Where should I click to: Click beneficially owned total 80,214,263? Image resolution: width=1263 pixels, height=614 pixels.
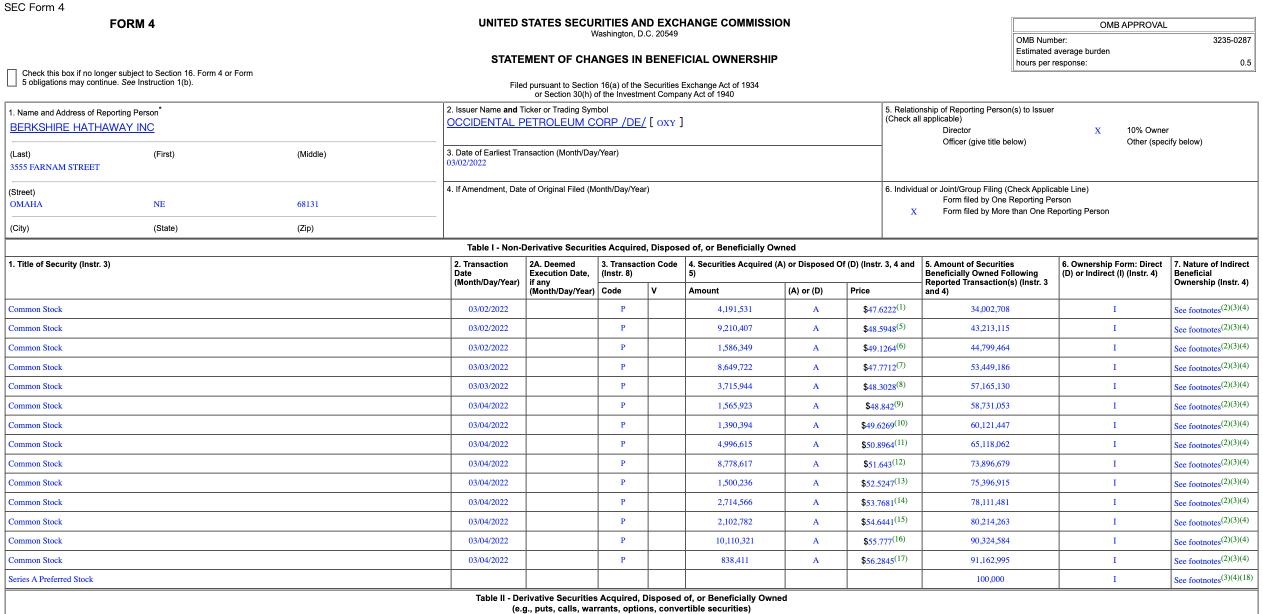(990, 522)
